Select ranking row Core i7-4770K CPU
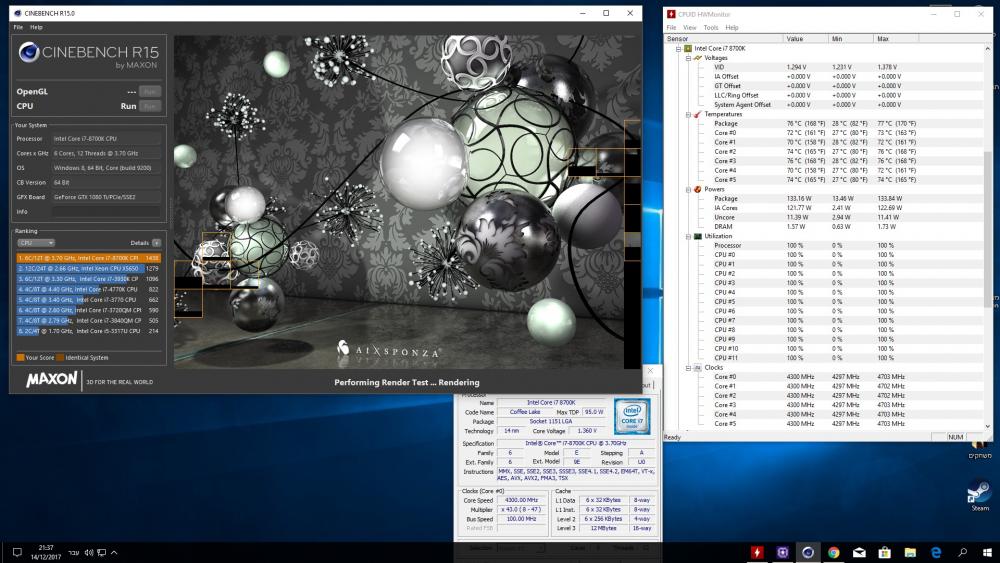The width and height of the screenshot is (1000, 563). click(x=89, y=289)
